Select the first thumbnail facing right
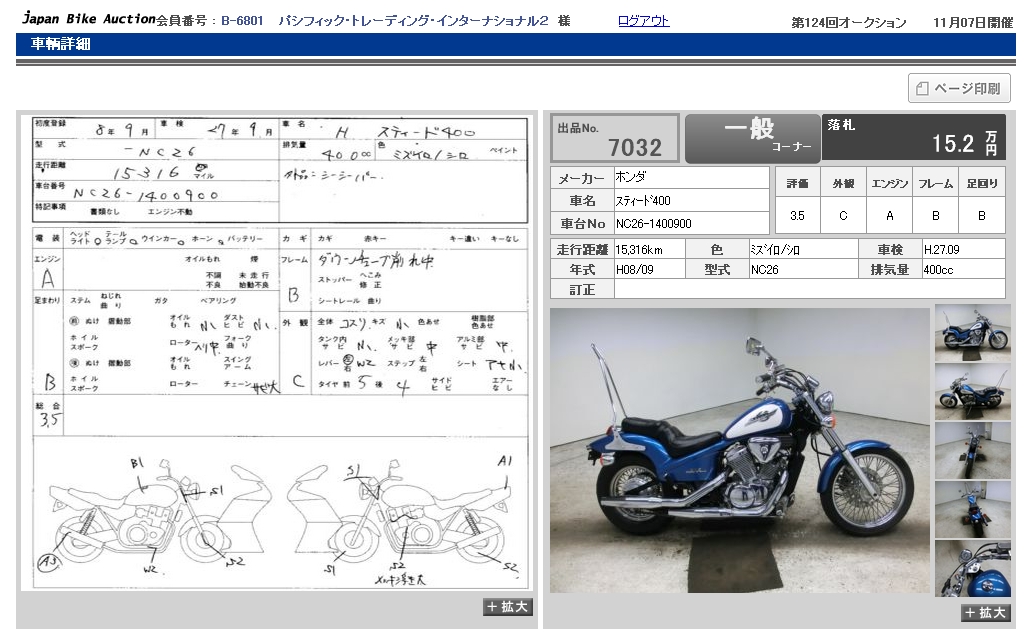The height and width of the screenshot is (637, 1034). click(972, 331)
